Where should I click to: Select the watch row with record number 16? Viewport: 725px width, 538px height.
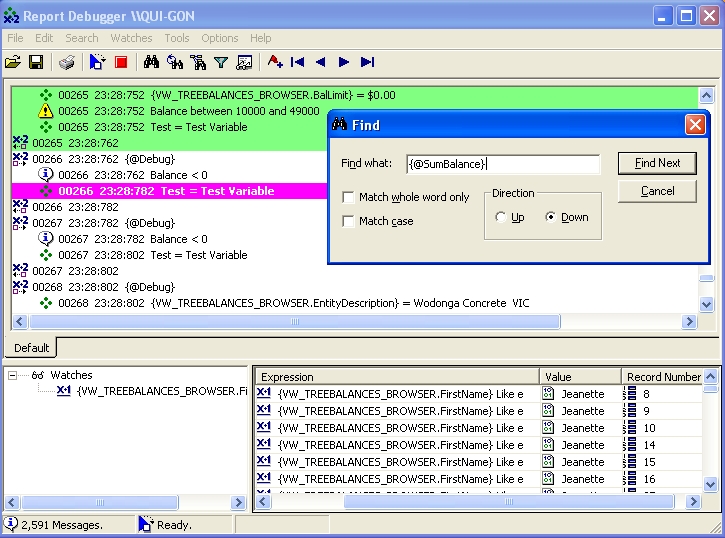point(479,479)
